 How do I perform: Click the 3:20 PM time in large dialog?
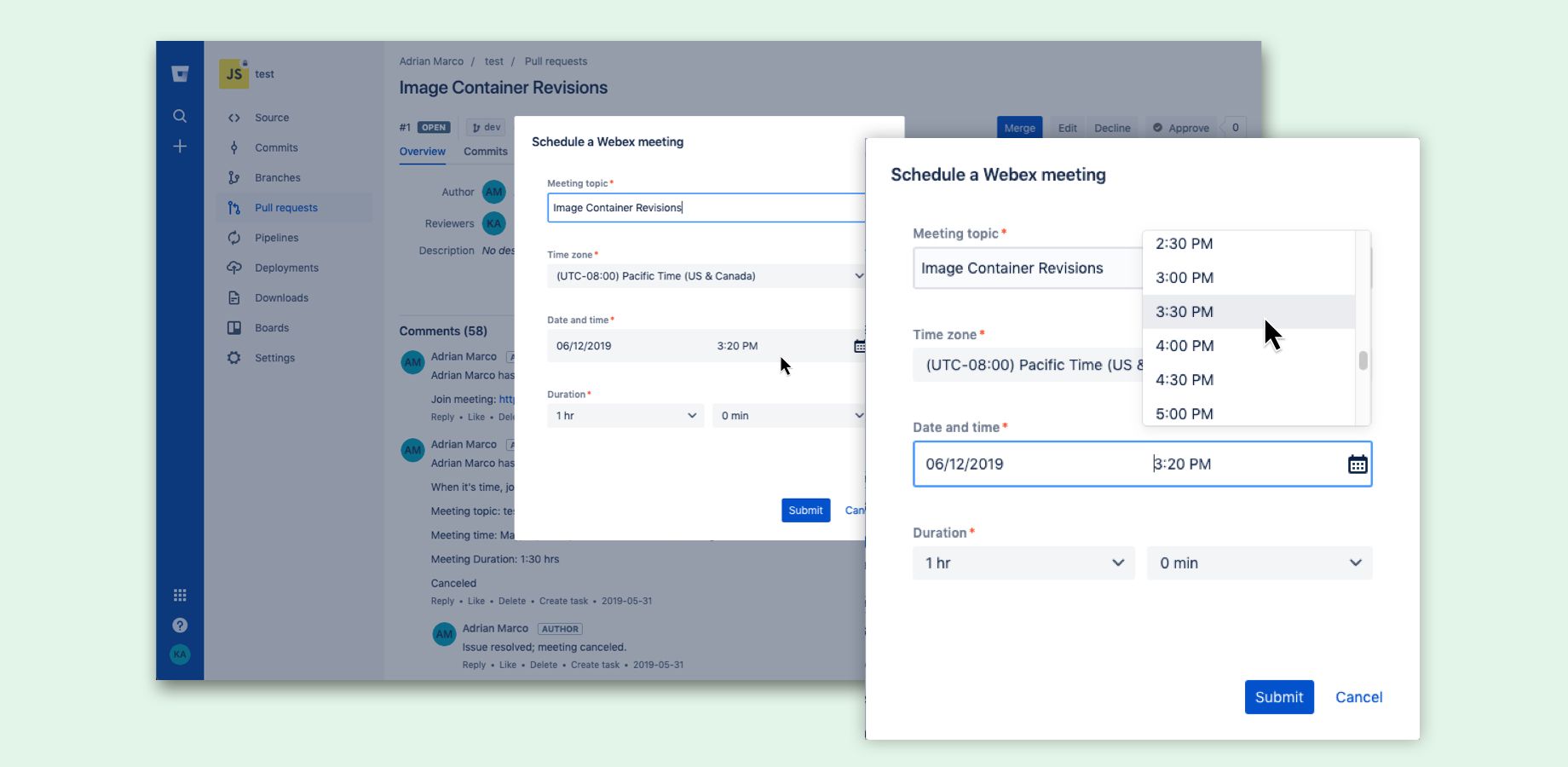click(1182, 464)
